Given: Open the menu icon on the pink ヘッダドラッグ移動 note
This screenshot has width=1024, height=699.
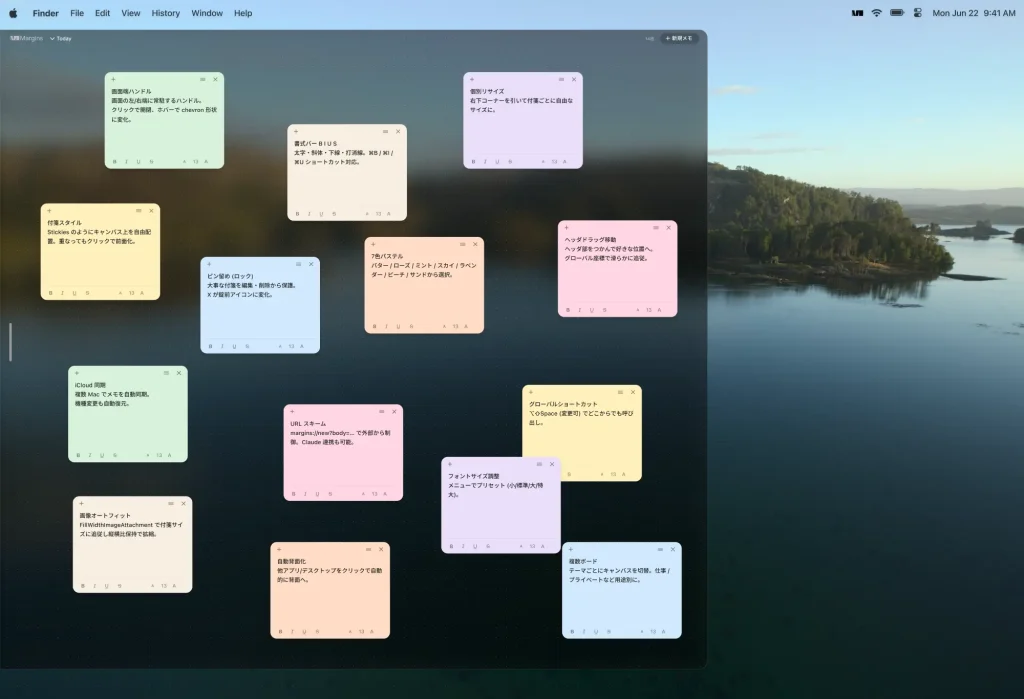Looking at the screenshot, I should coord(656,228).
